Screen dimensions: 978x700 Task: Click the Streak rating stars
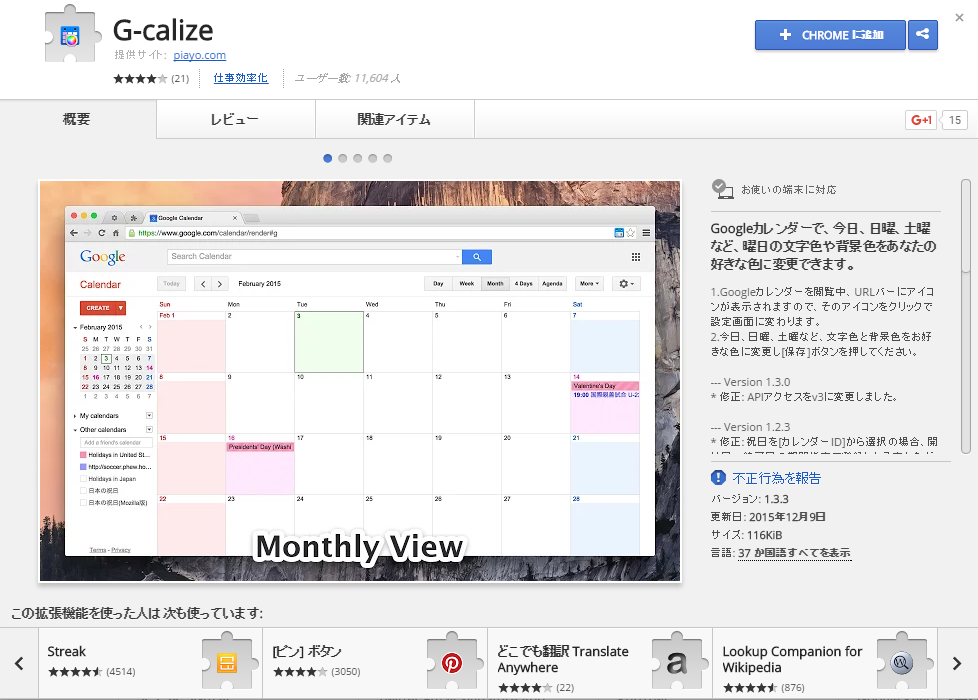point(75,672)
